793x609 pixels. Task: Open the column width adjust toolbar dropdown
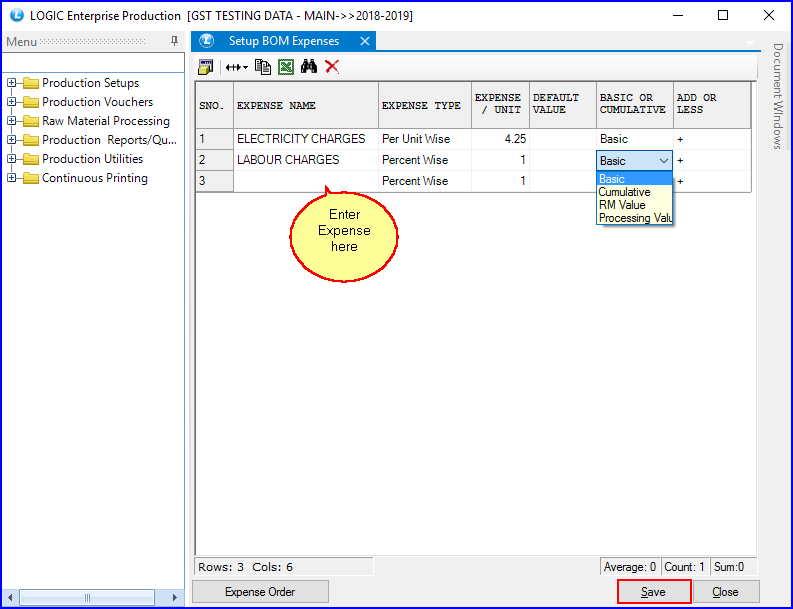click(236, 67)
